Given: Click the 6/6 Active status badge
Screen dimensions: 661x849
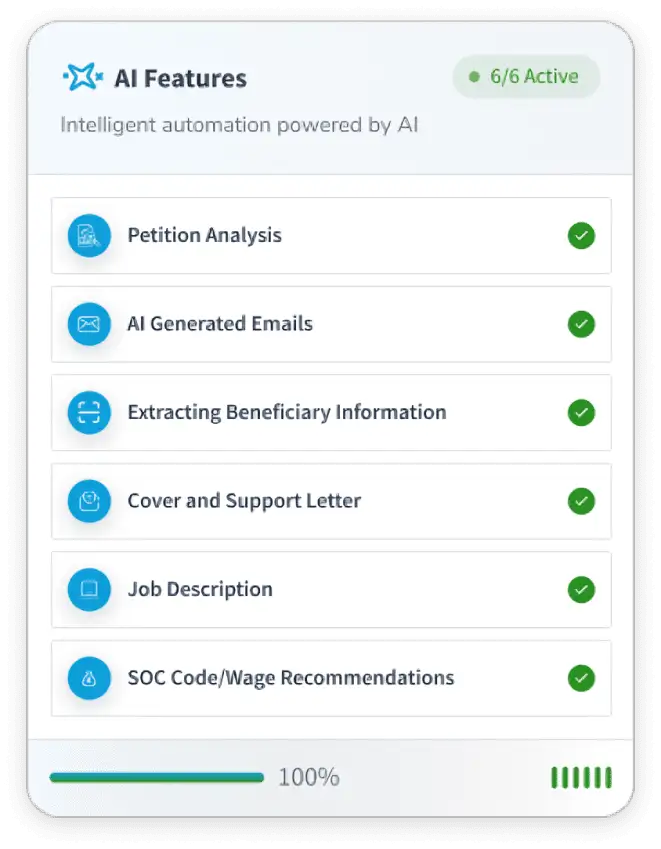Looking at the screenshot, I should tap(526, 77).
